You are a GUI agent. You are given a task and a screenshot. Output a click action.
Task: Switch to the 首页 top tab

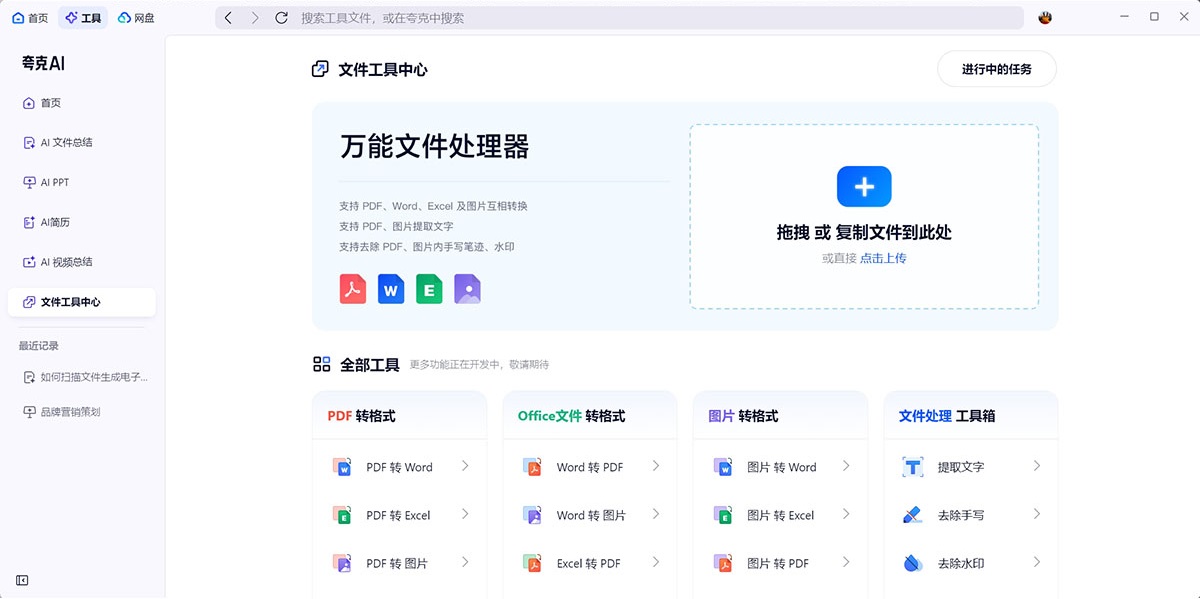click(30, 18)
